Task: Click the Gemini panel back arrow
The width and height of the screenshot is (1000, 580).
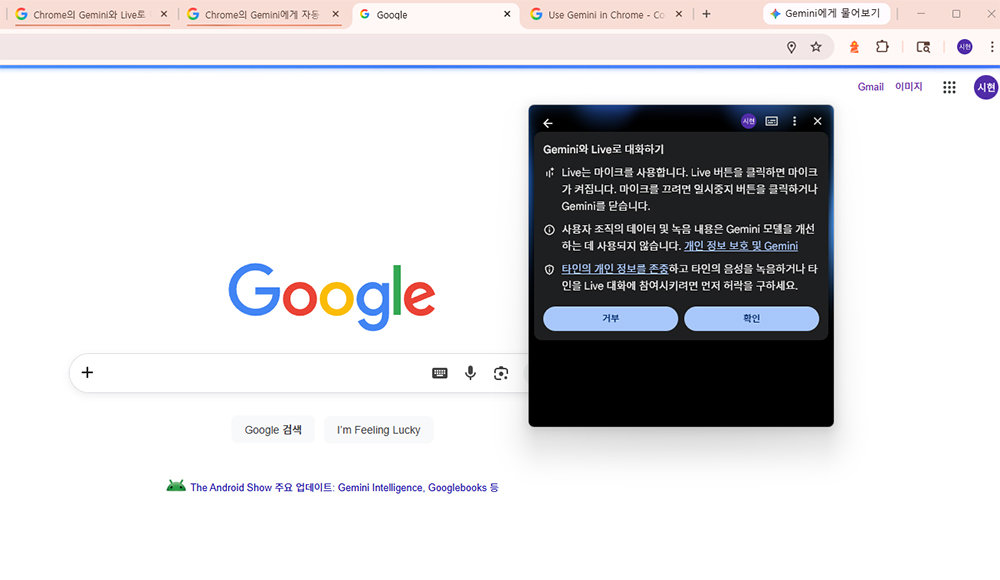Action: point(548,123)
